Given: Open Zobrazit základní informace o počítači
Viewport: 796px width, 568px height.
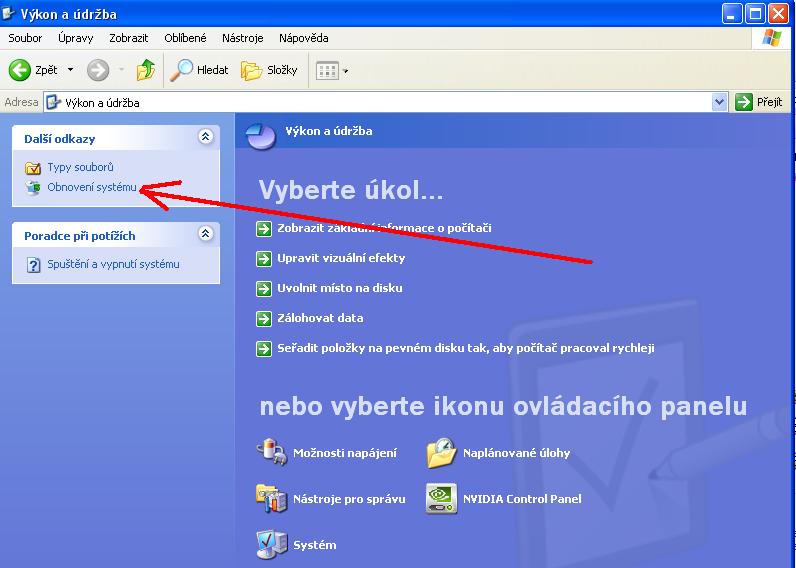Looking at the screenshot, I should coord(384,228).
